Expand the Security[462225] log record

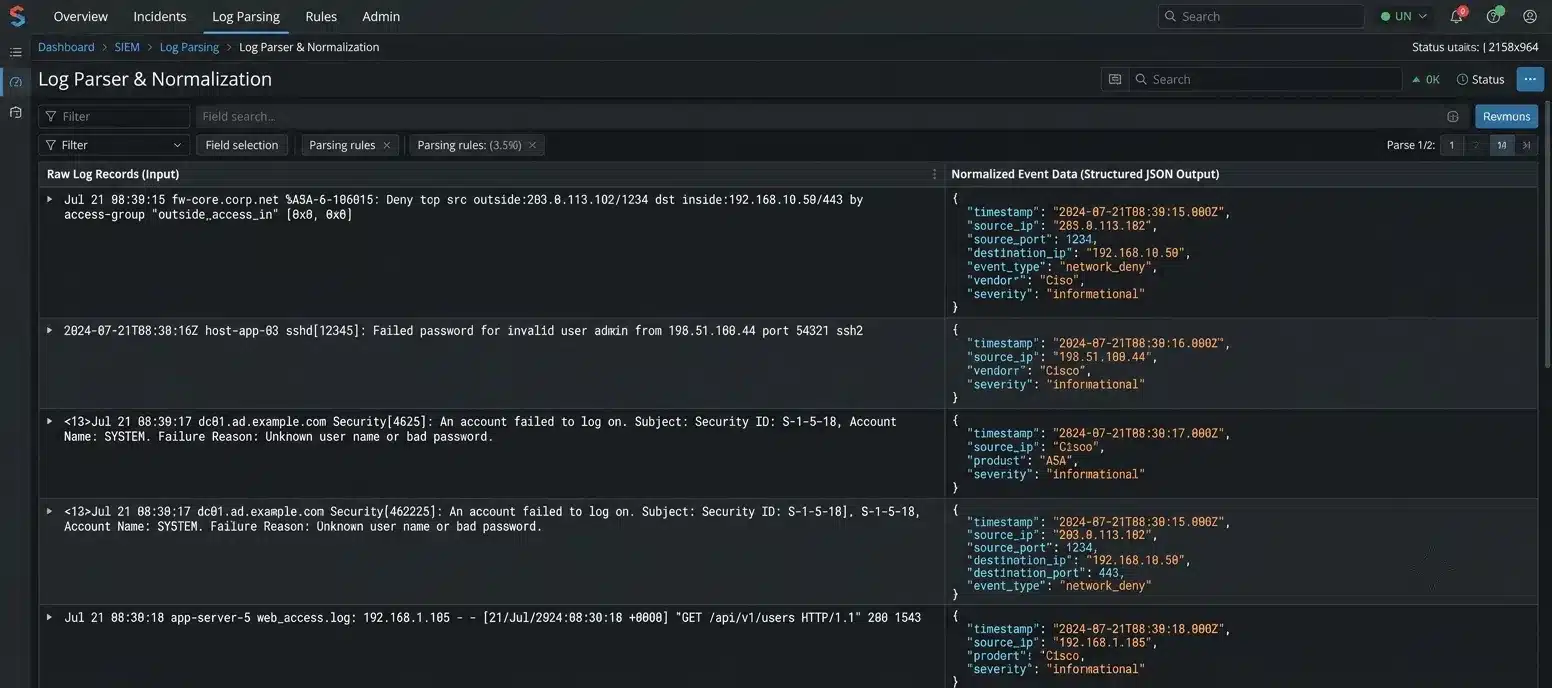(49, 511)
